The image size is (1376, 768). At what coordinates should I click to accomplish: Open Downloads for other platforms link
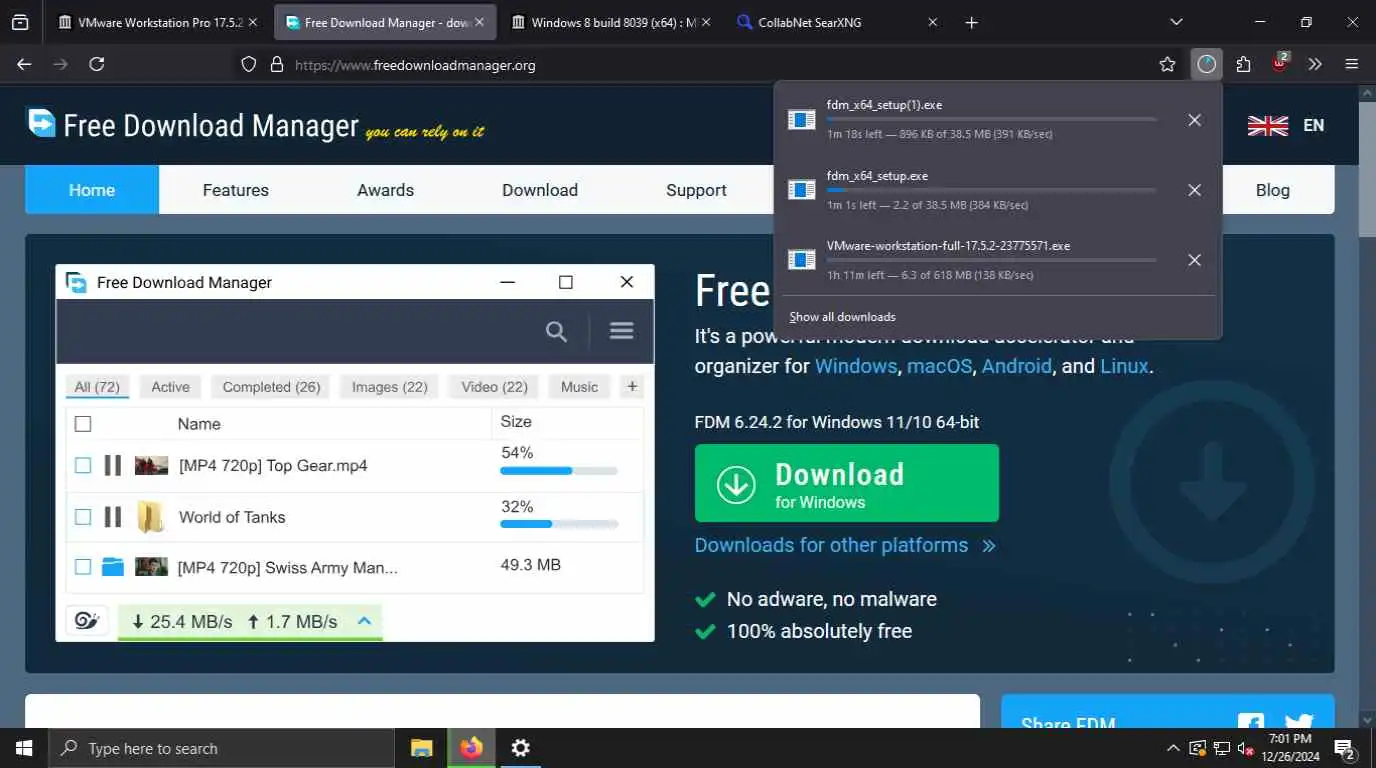pos(845,545)
